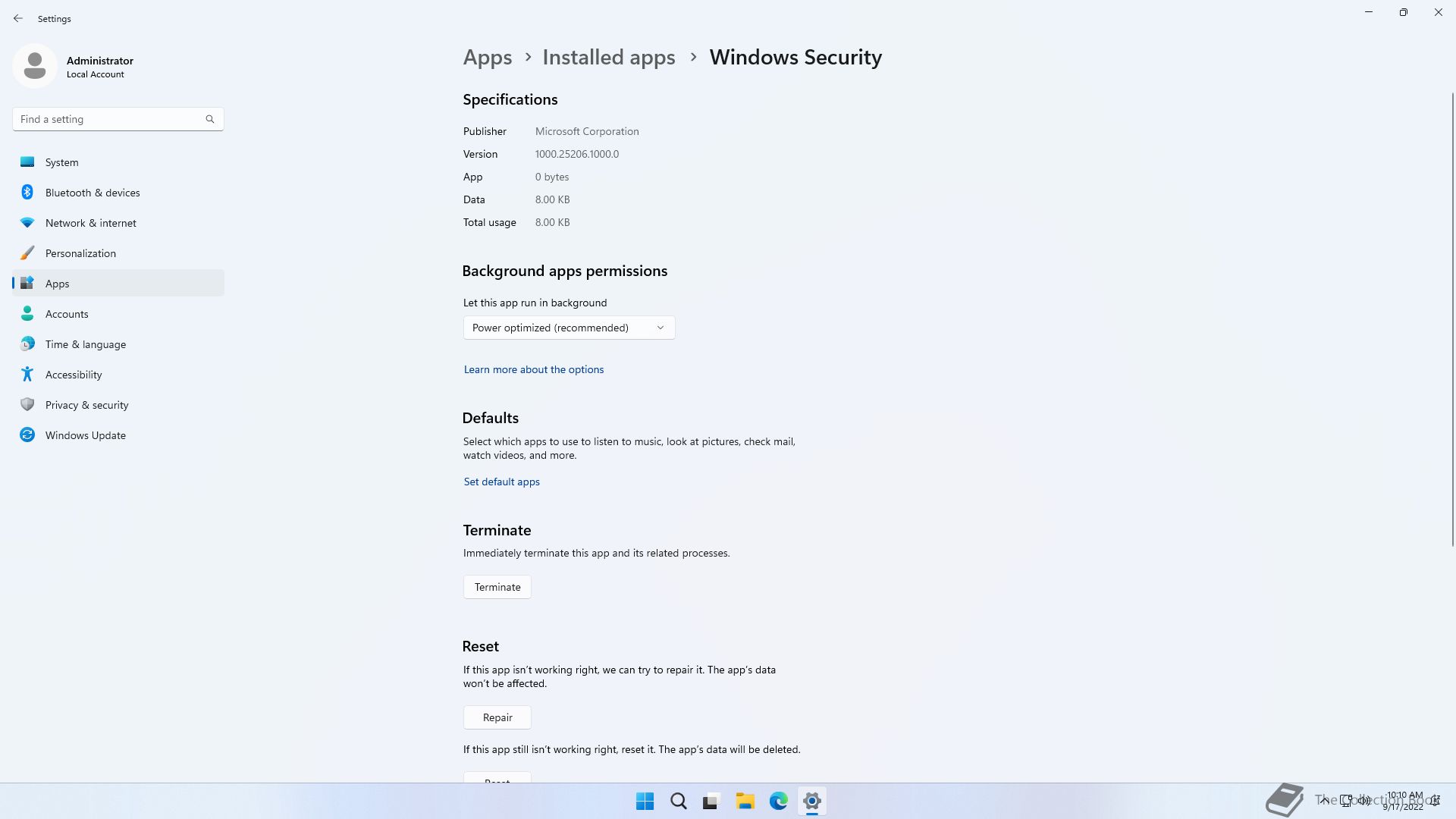This screenshot has width=1456, height=819.
Task: Open Accounts person icon
Action: (27, 313)
